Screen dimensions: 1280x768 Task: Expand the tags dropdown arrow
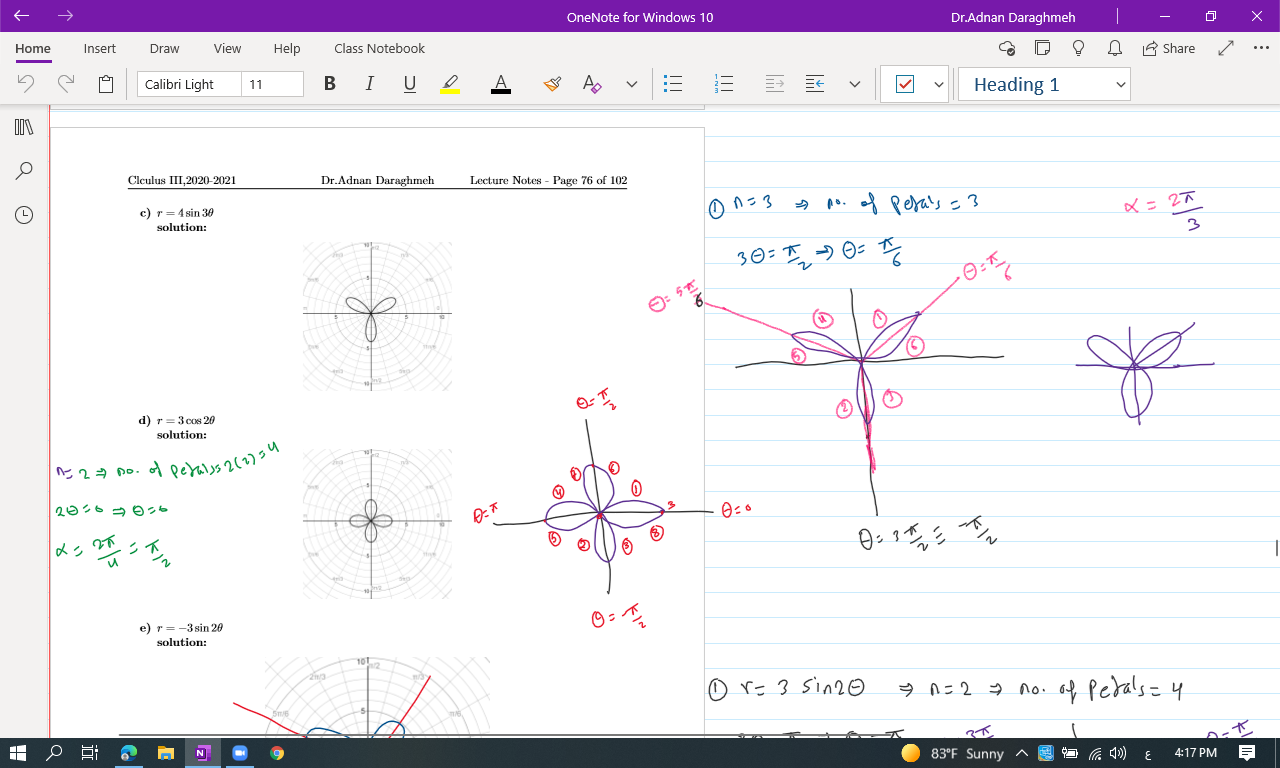939,84
